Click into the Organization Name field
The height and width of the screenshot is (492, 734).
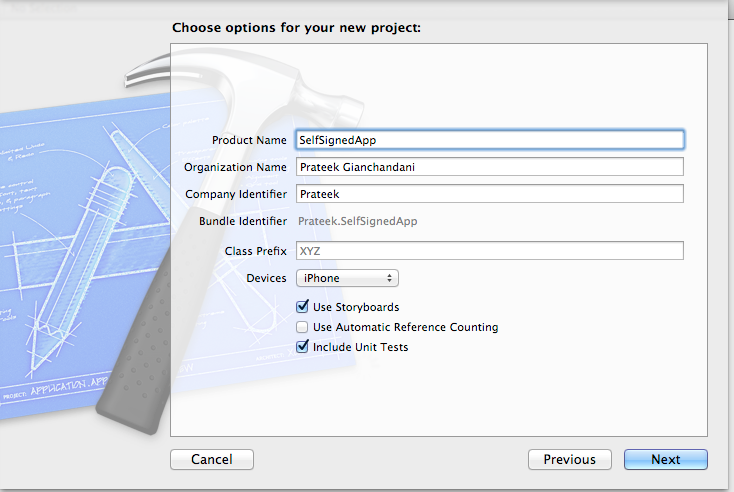(489, 167)
